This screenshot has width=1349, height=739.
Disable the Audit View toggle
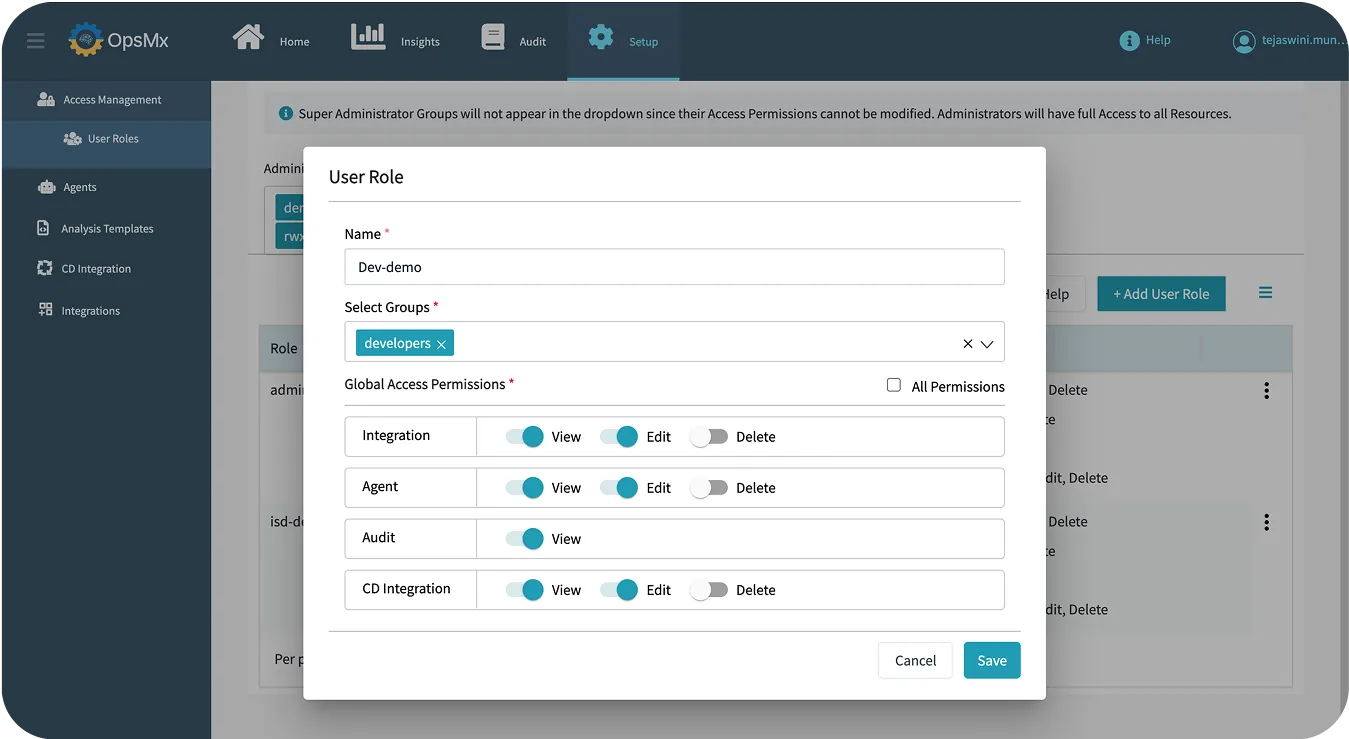click(524, 539)
